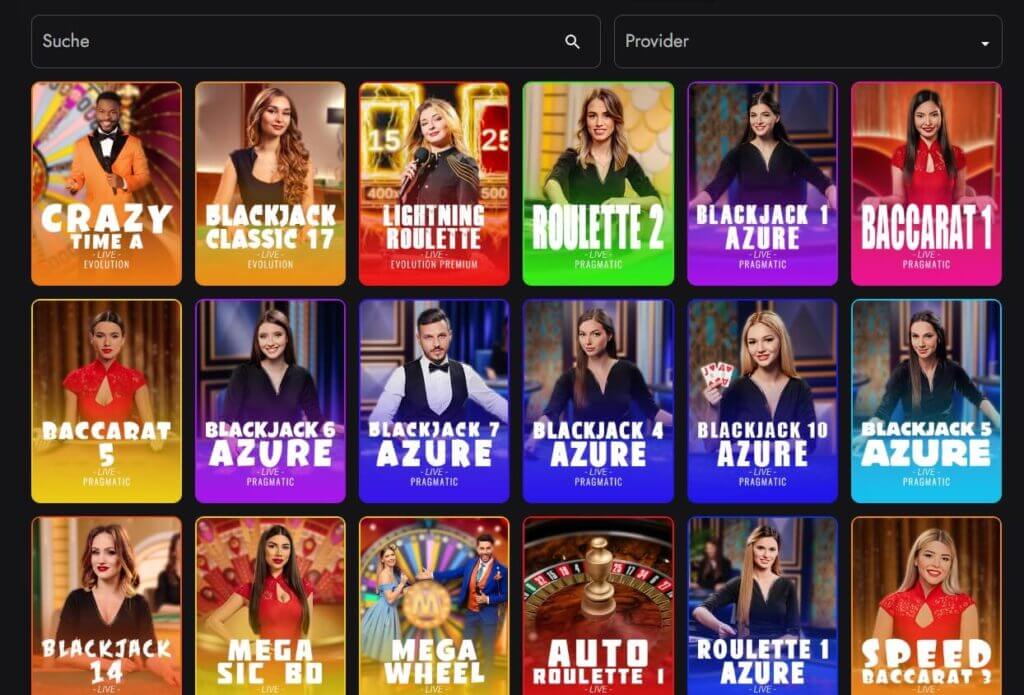Open Blackjack 1 Azure table

click(x=762, y=184)
